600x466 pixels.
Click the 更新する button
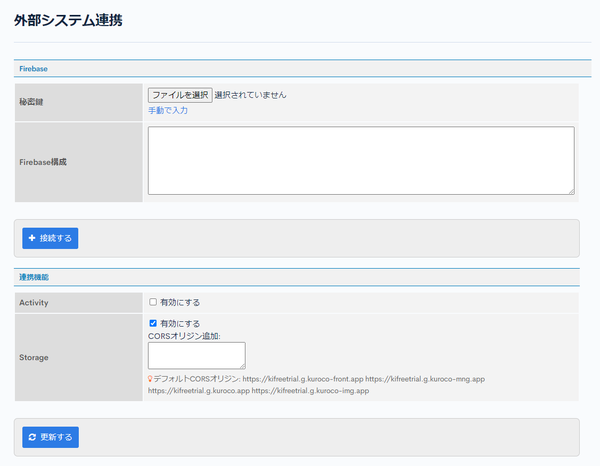coord(51,437)
